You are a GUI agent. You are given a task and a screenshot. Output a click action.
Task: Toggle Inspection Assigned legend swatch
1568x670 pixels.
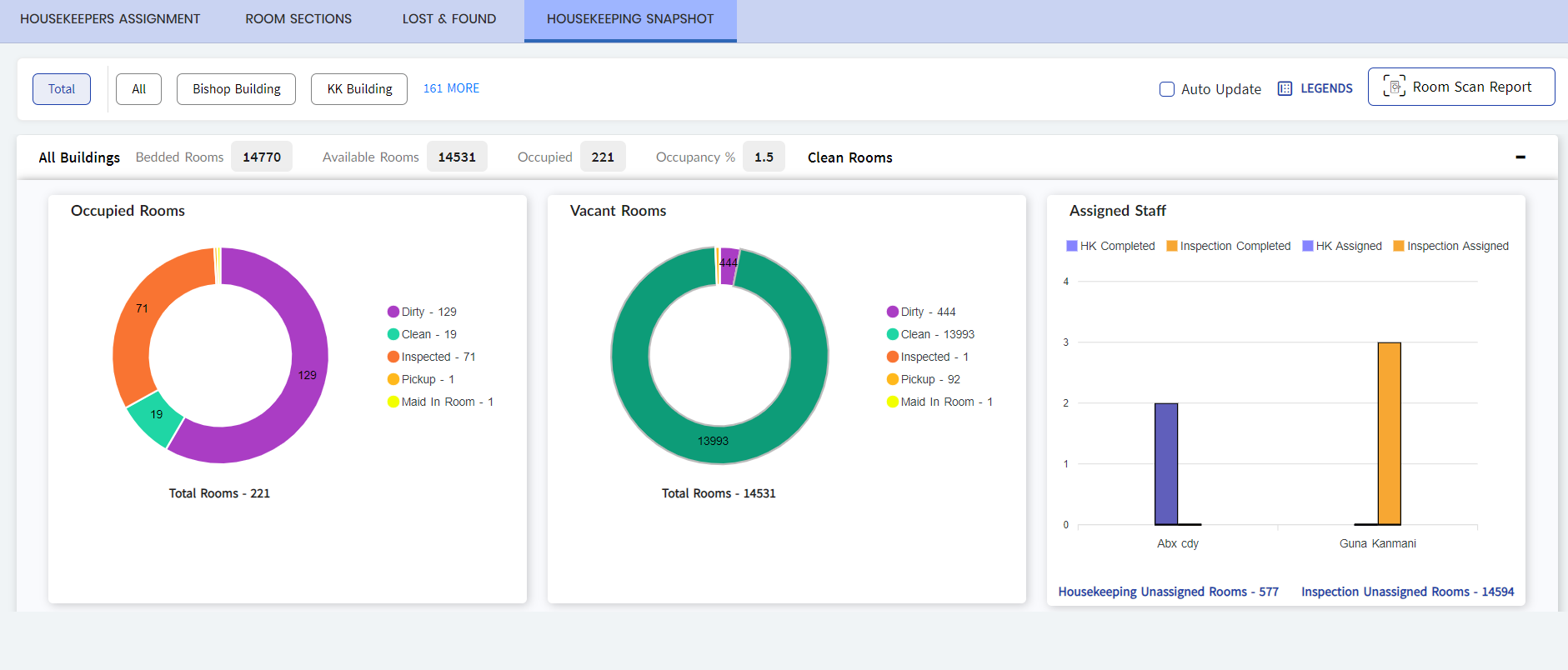coord(1399,246)
